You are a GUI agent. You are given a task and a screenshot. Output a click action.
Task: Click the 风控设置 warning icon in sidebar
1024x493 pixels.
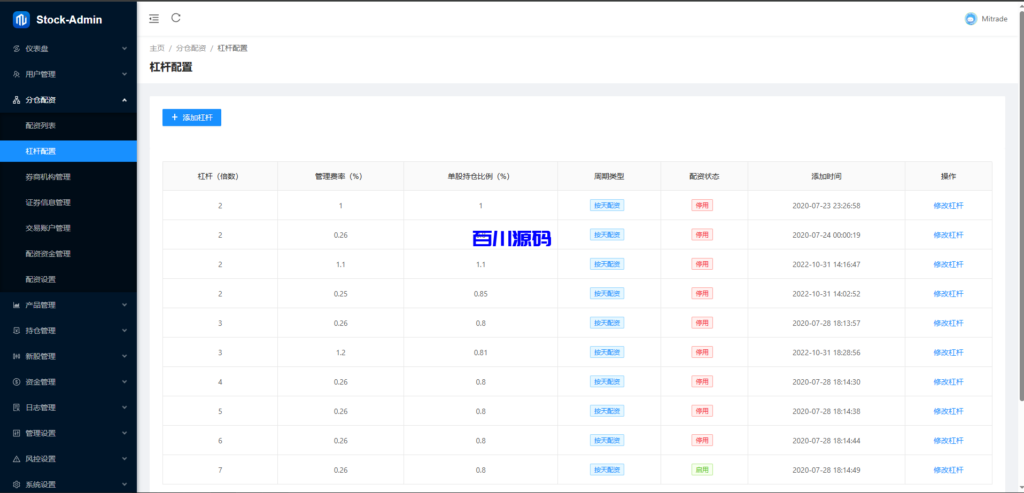click(x=16, y=459)
